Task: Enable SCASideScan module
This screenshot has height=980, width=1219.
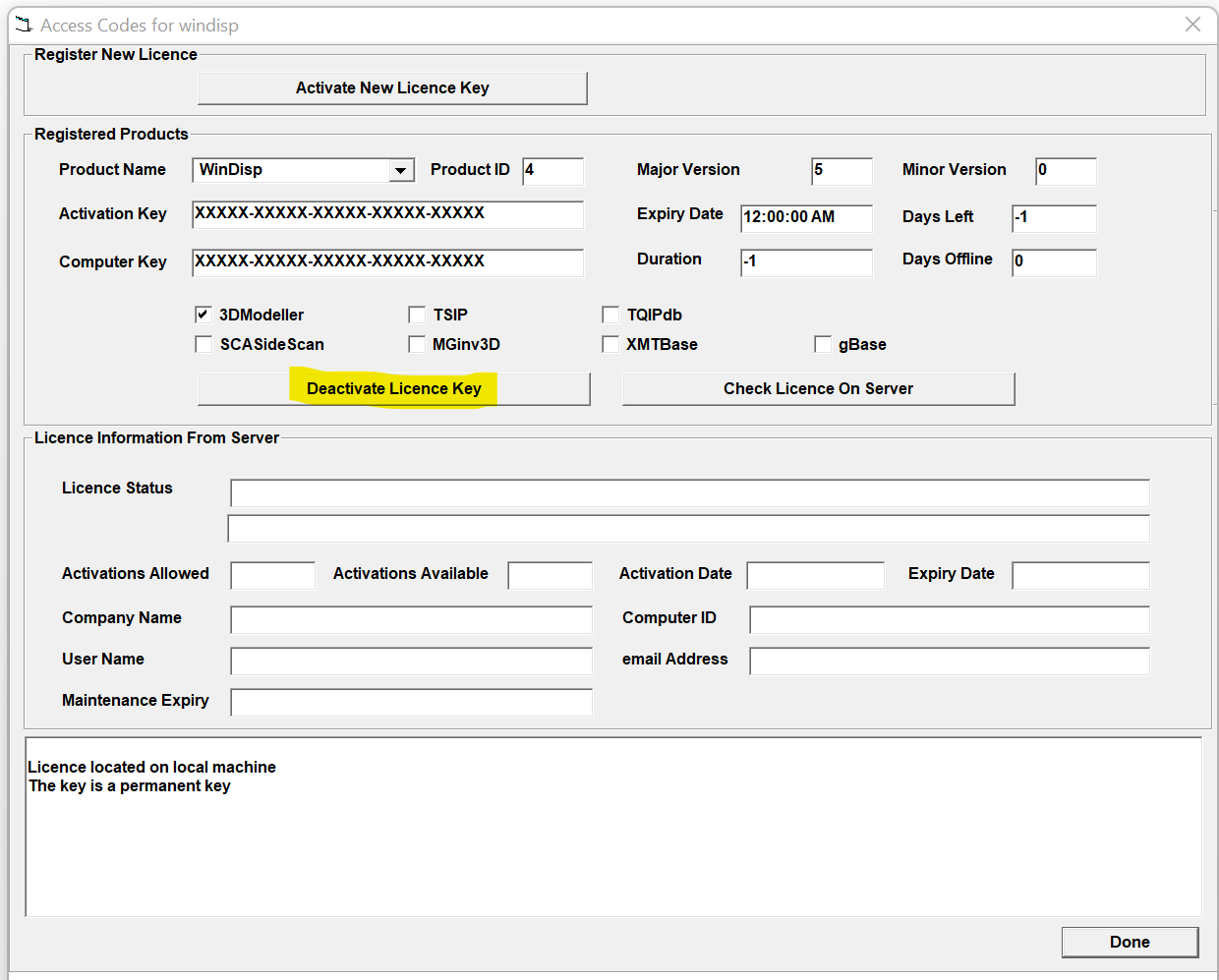Action: (x=203, y=344)
